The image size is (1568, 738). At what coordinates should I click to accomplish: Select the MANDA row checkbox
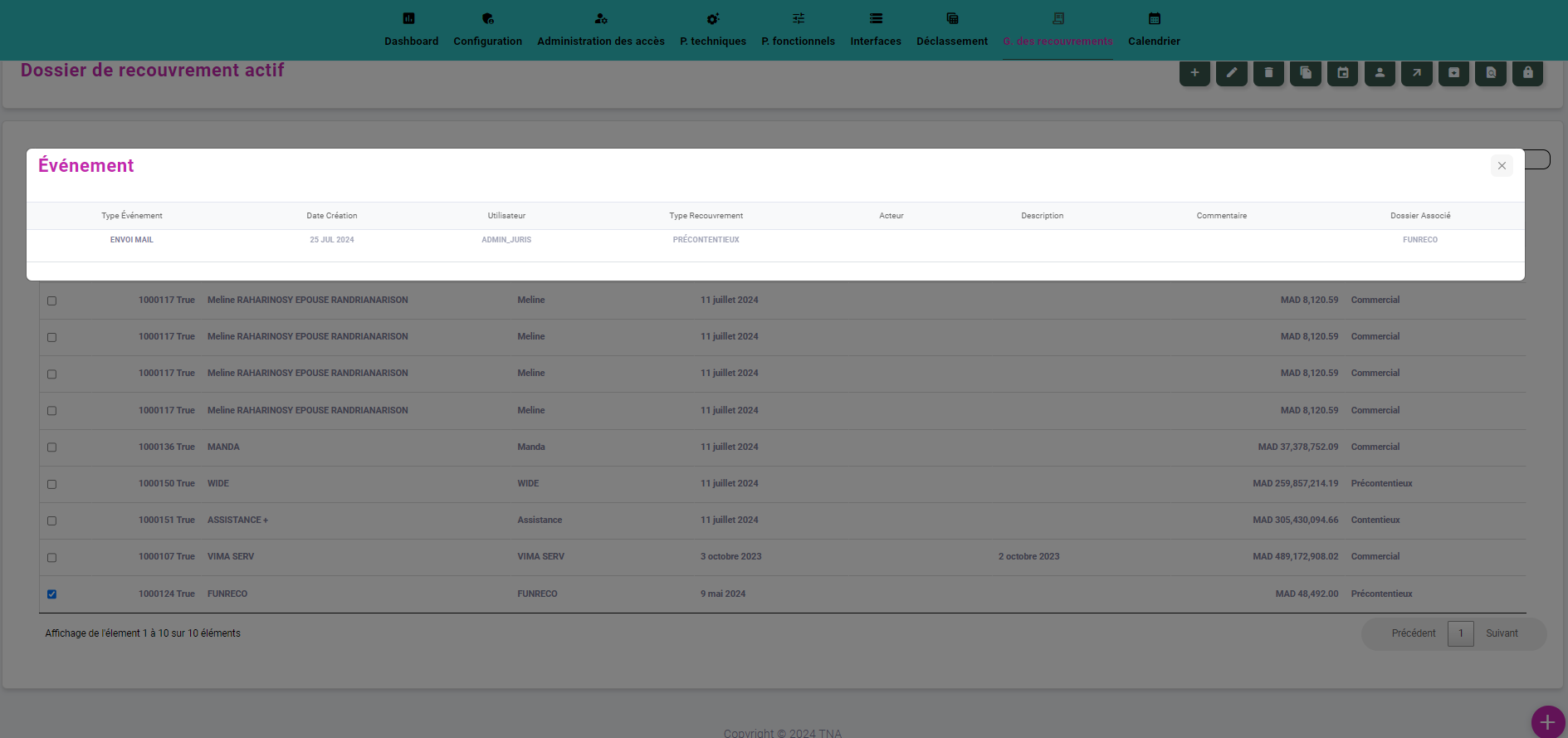pyautogui.click(x=52, y=447)
